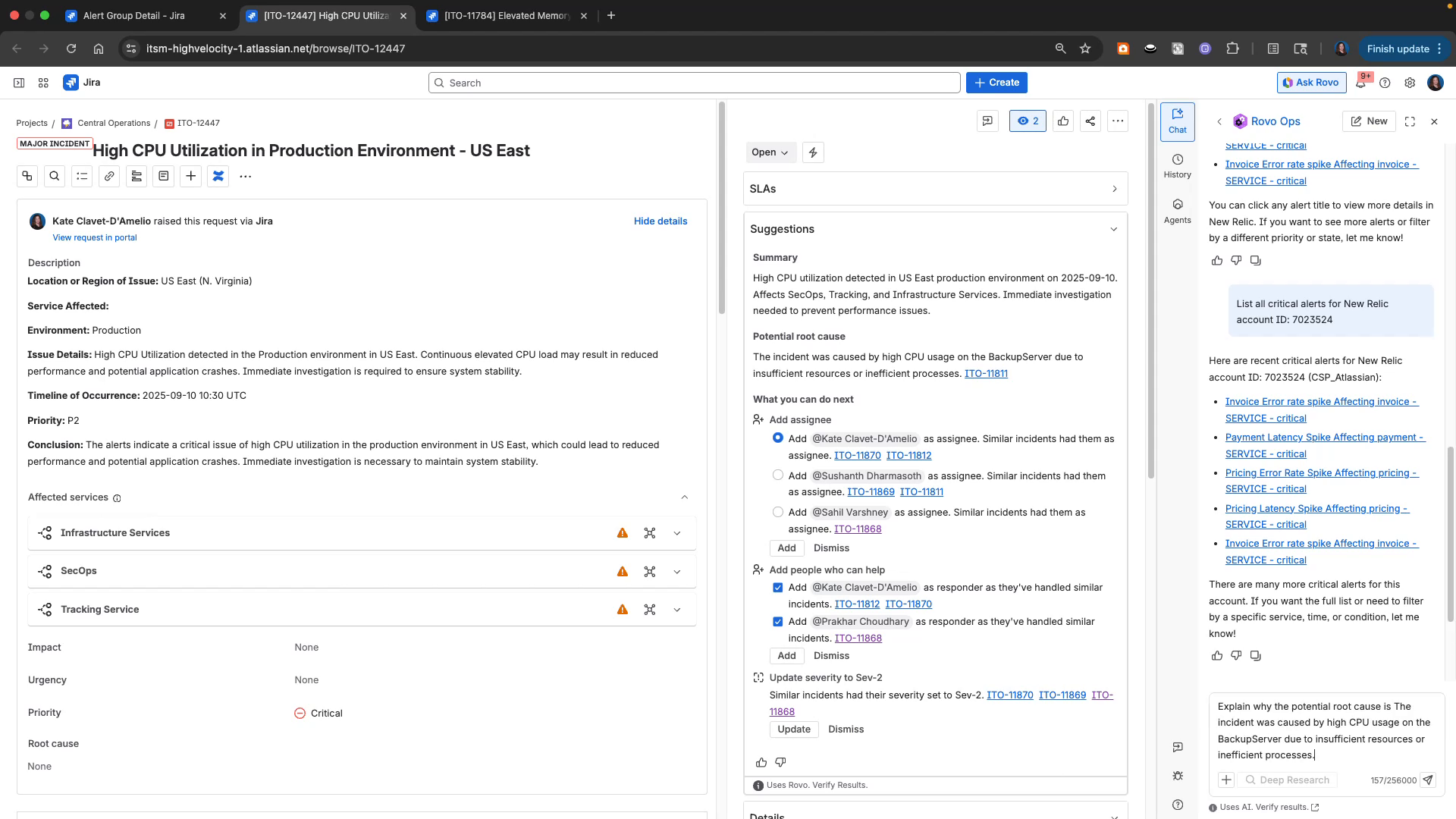Open the Agents panel icon
The height and width of the screenshot is (819, 1456).
tap(1177, 211)
